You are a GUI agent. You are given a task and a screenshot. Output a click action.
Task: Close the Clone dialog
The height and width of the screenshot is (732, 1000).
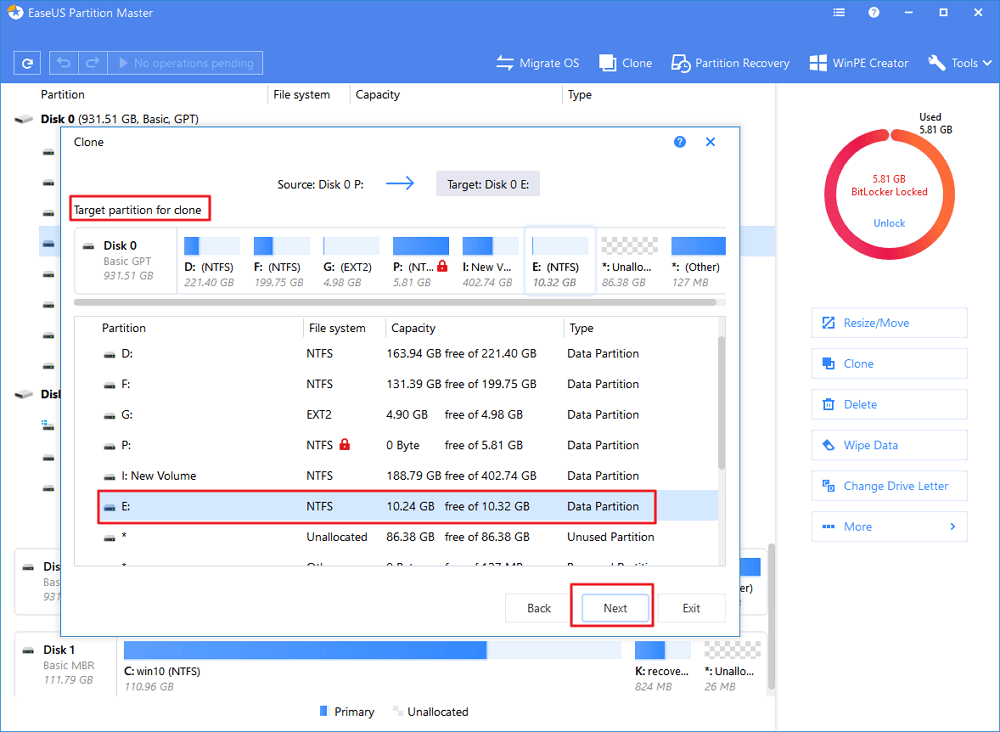(710, 142)
